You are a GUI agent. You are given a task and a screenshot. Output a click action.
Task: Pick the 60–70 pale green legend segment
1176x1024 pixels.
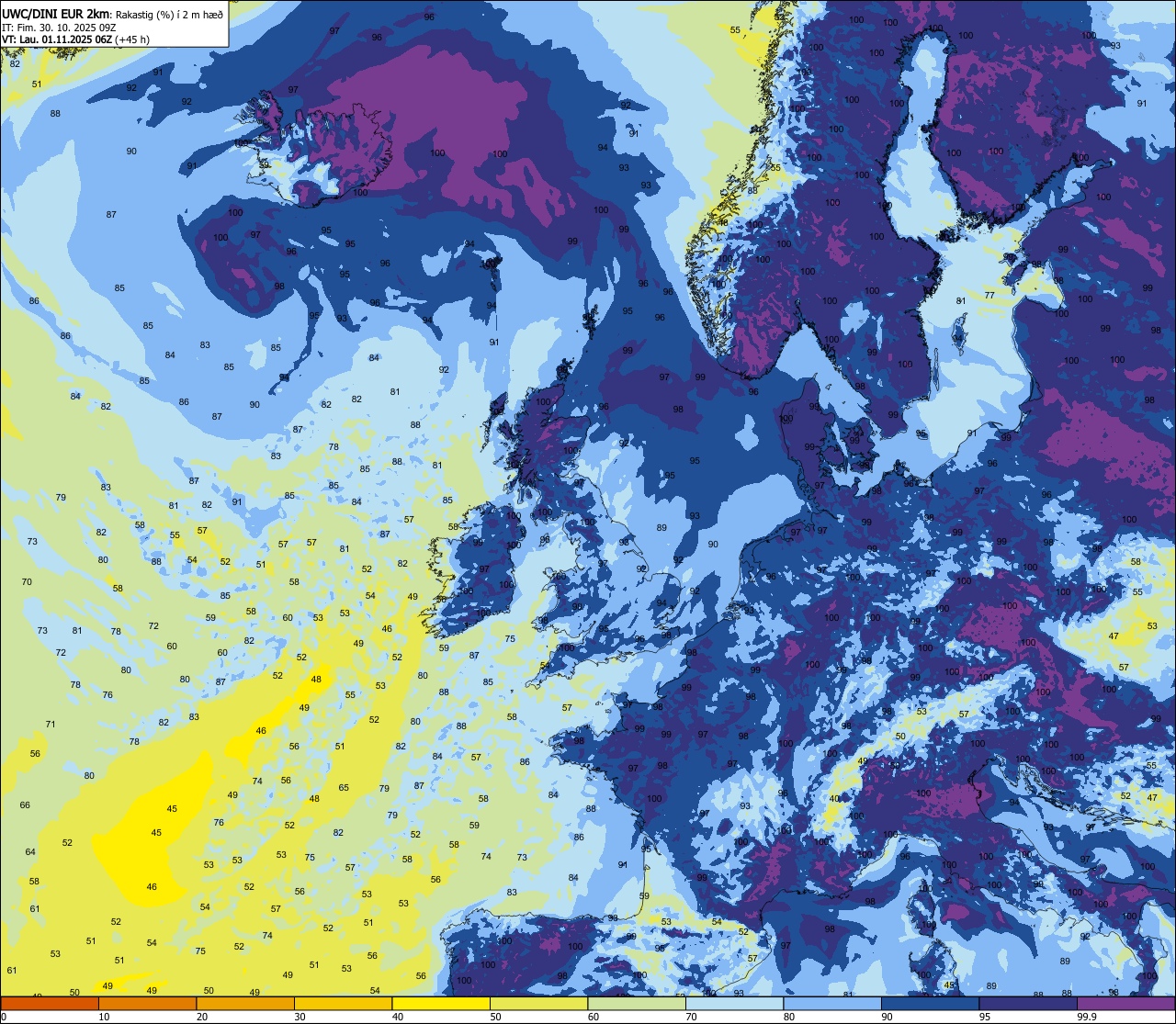click(x=637, y=1003)
